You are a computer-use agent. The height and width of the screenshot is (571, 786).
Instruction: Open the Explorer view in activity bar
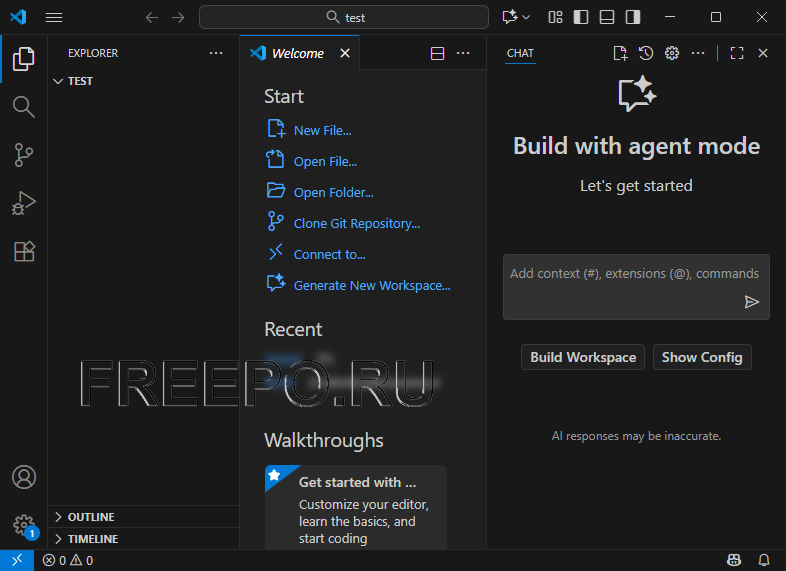[x=24, y=59]
